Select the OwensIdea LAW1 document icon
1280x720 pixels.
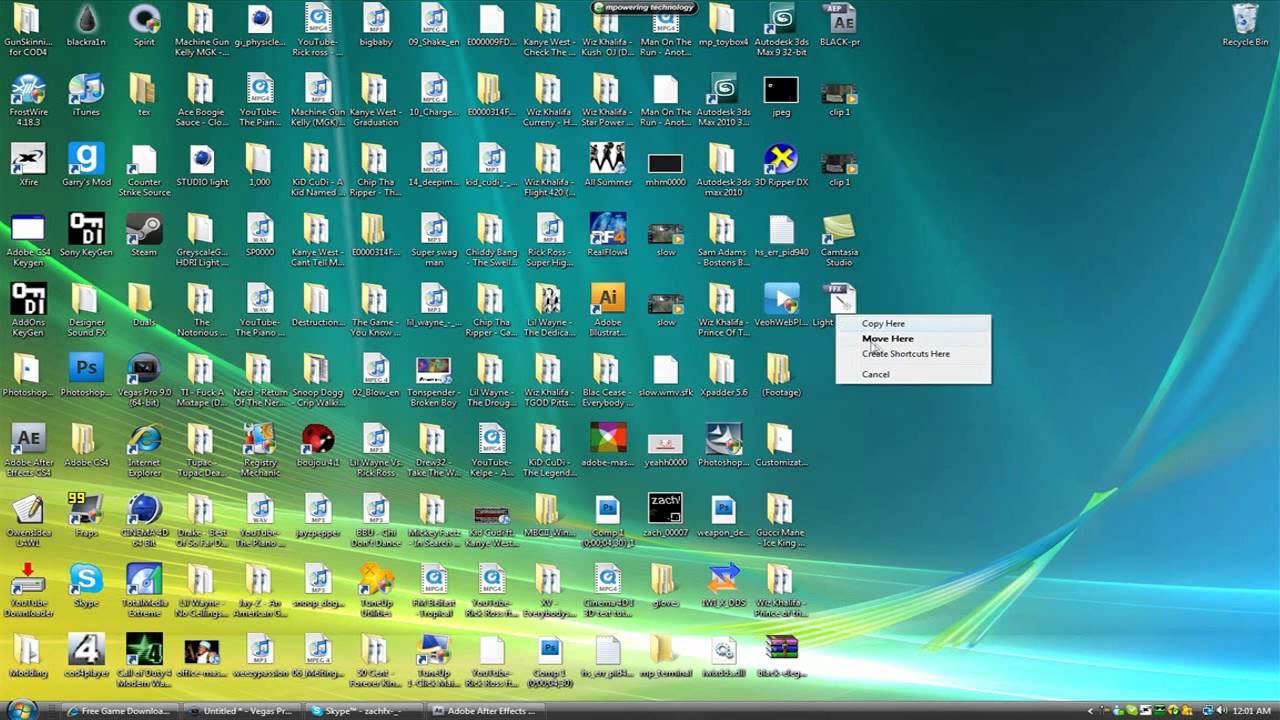point(28,520)
